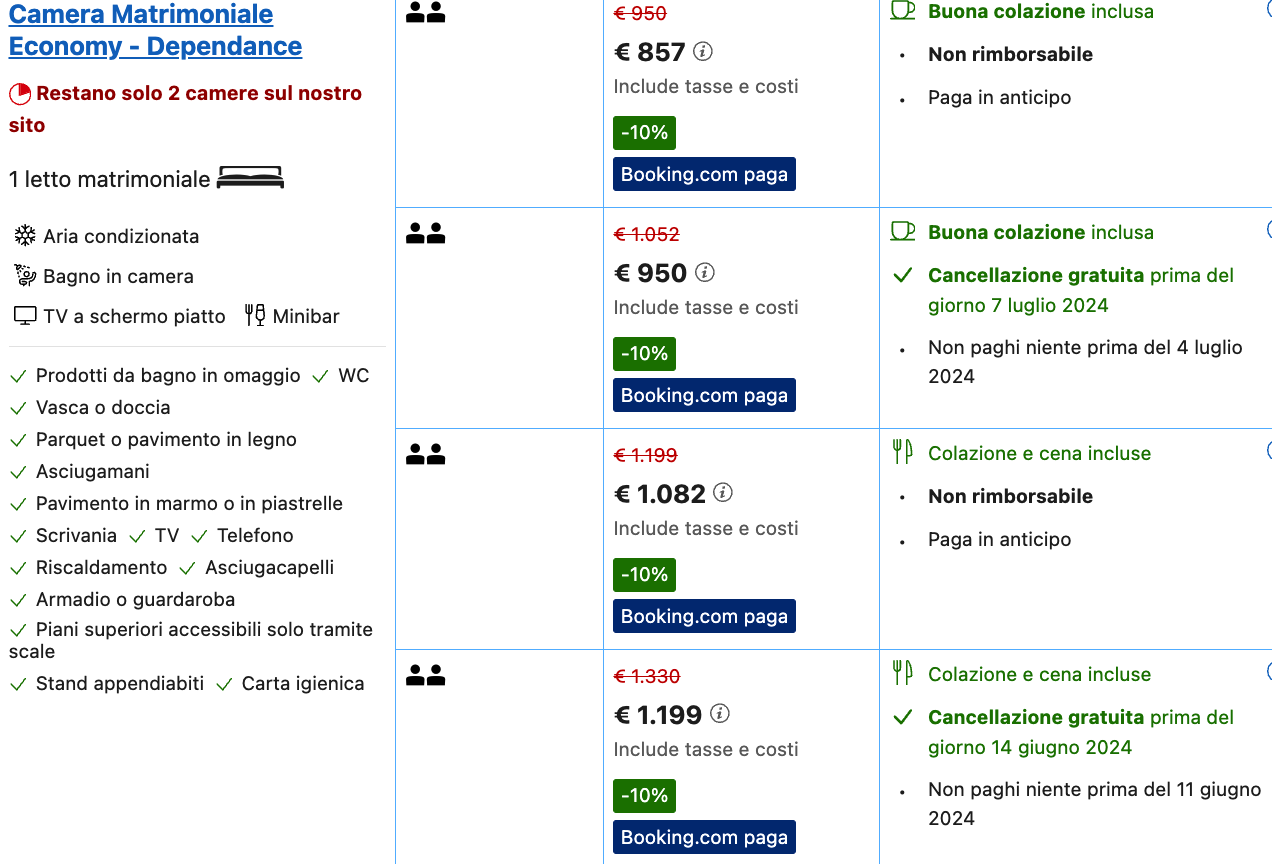This screenshot has height=864, width=1272.
Task: Click the flat-screen TV icon
Action: [x=25, y=316]
